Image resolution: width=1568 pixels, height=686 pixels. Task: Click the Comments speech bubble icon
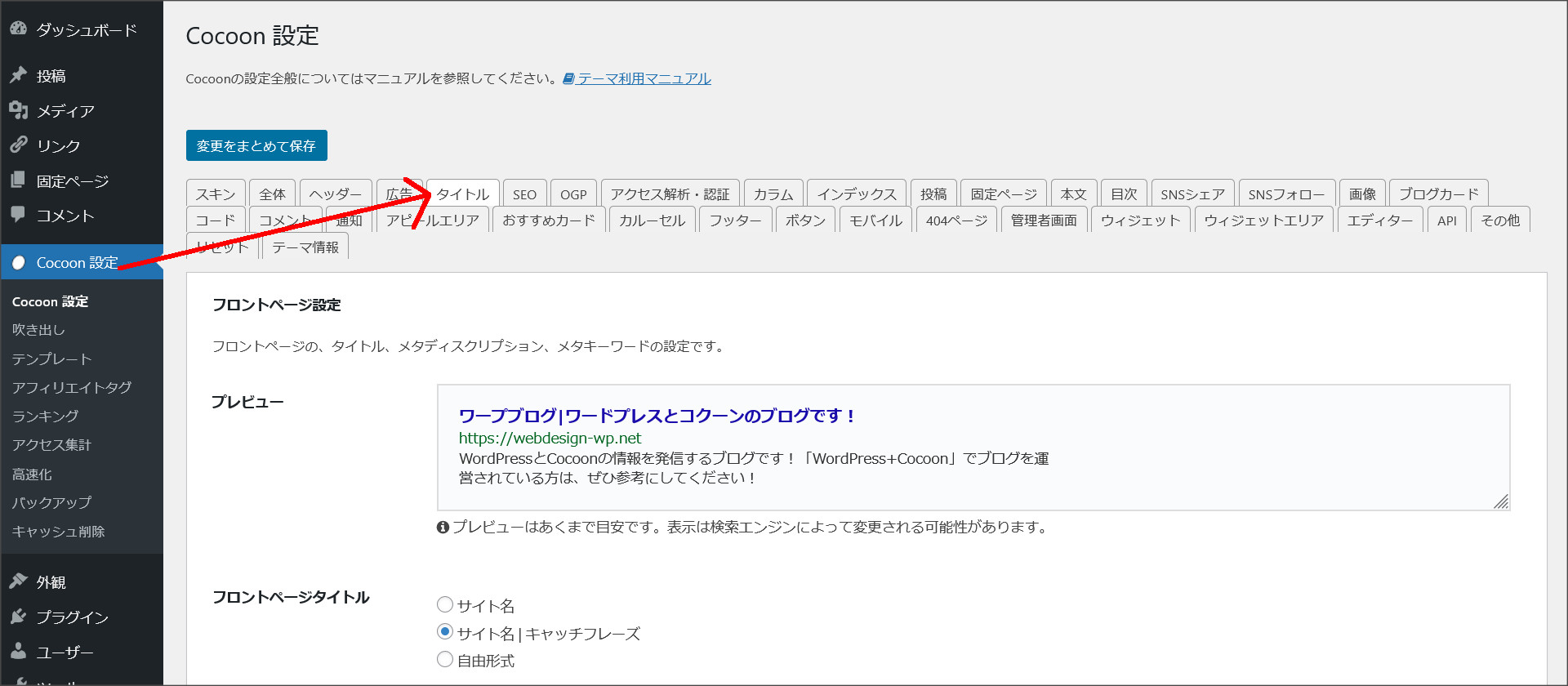pyautogui.click(x=18, y=215)
